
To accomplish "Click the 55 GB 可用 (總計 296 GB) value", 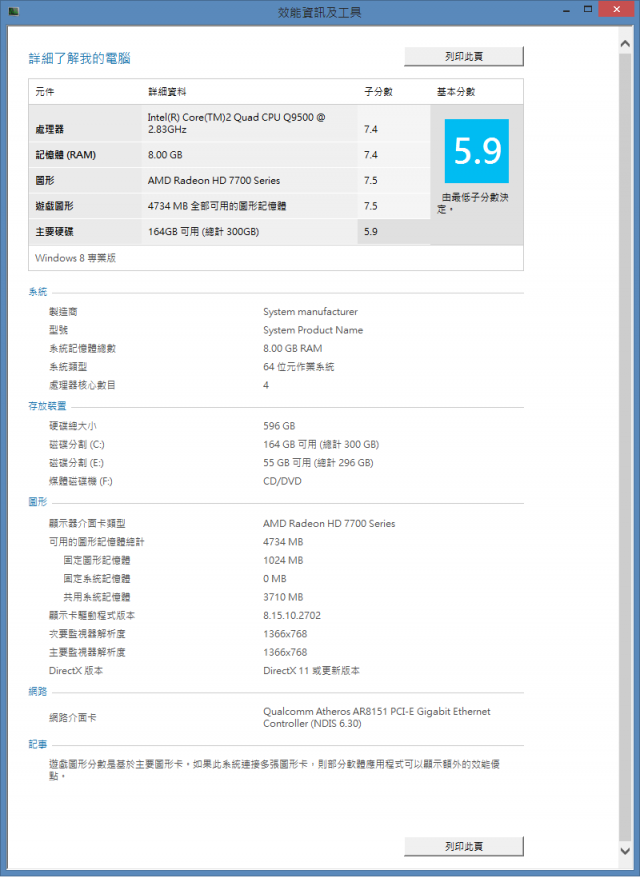I will tap(318, 463).
